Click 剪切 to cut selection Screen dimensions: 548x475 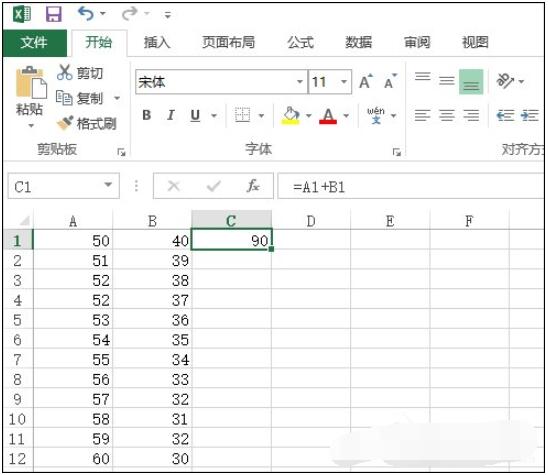80,73
